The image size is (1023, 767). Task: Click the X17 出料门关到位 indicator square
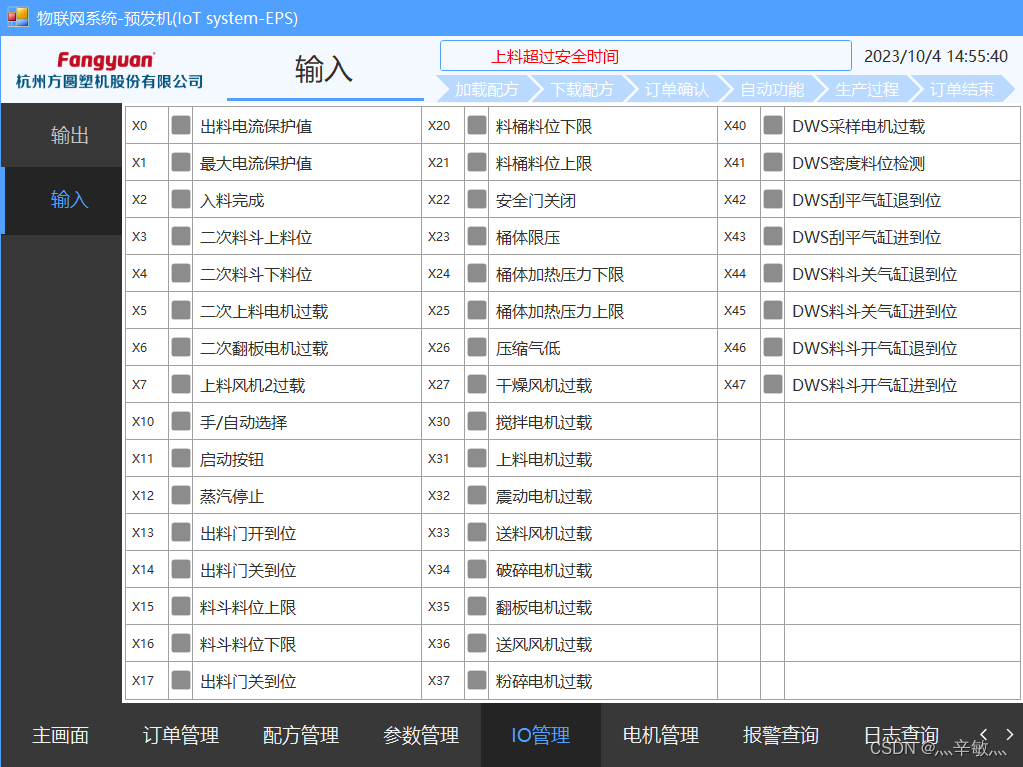(181, 680)
